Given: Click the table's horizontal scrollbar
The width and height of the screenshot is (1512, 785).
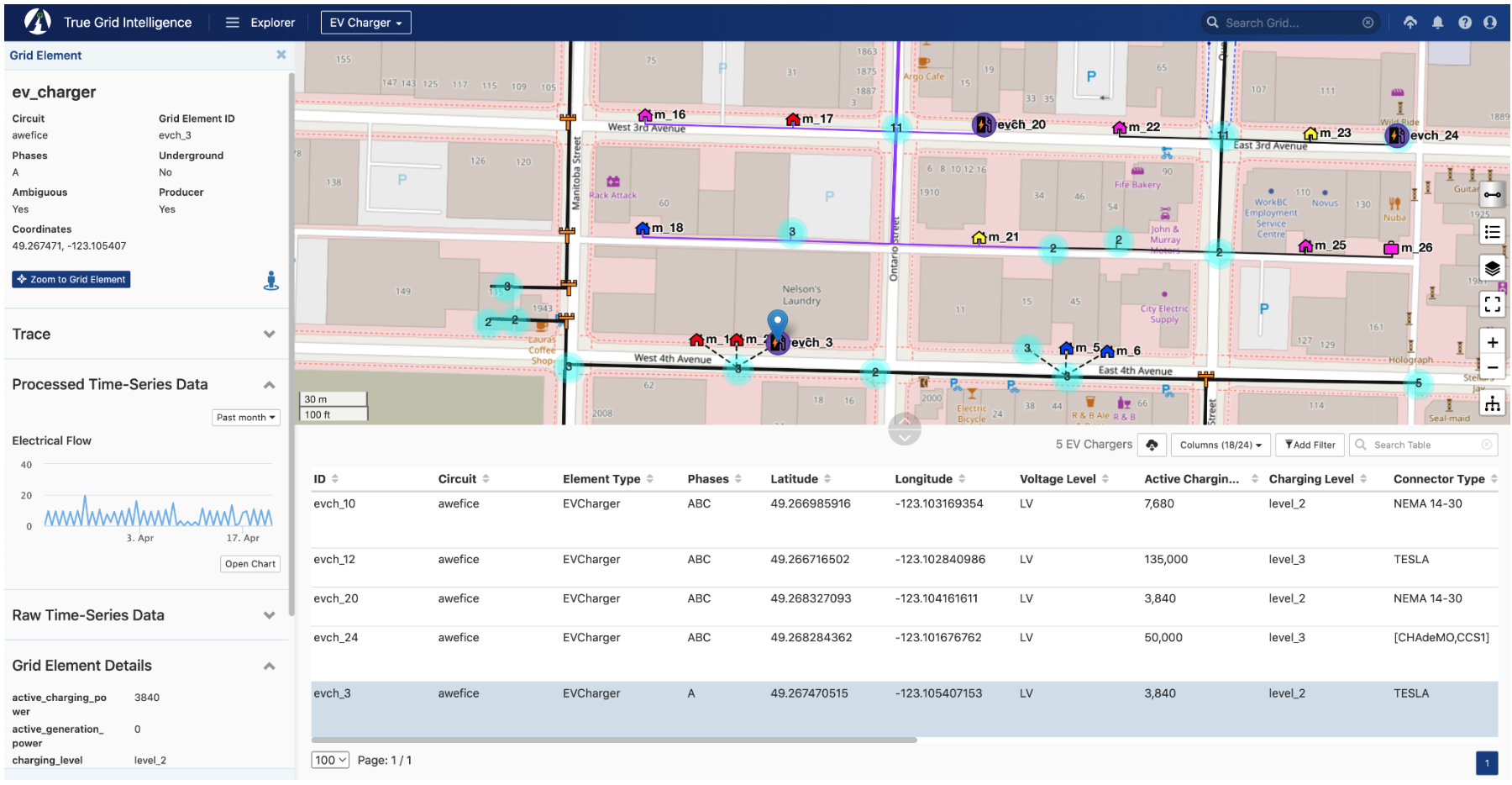Looking at the screenshot, I should coord(613,740).
